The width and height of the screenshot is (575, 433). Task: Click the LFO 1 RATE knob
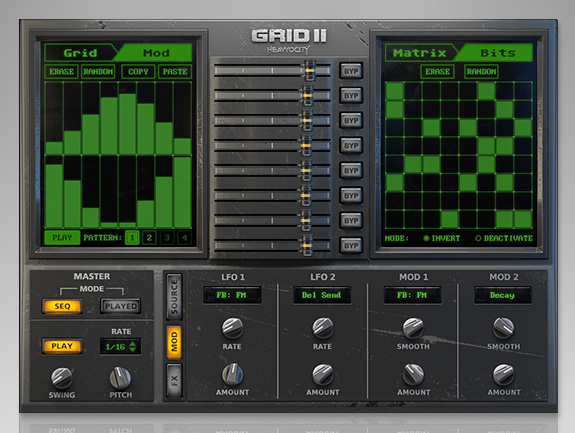(x=232, y=328)
